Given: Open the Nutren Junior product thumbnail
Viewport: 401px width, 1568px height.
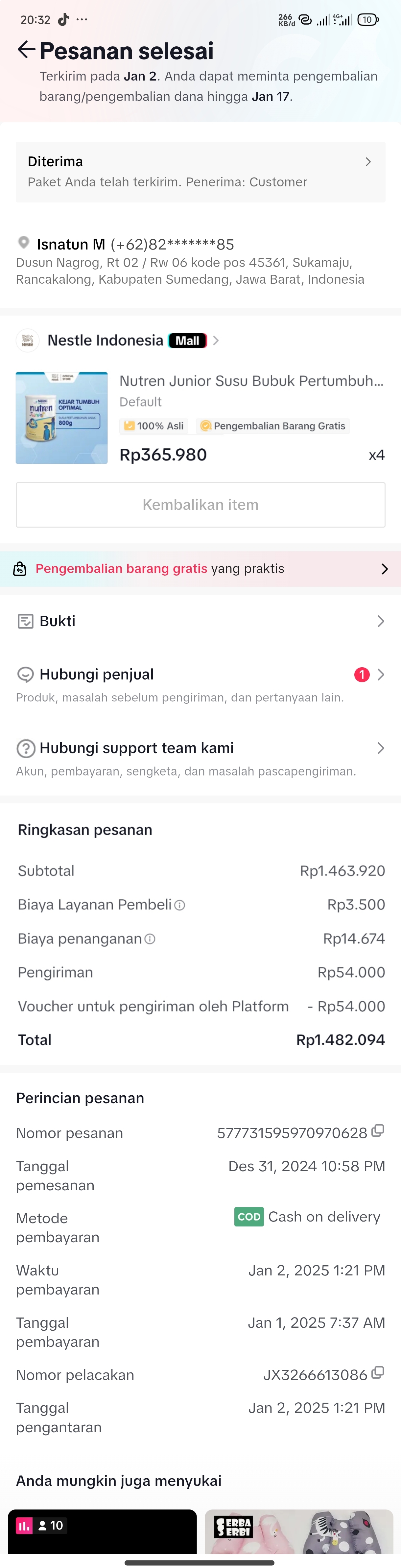Looking at the screenshot, I should 61,418.
